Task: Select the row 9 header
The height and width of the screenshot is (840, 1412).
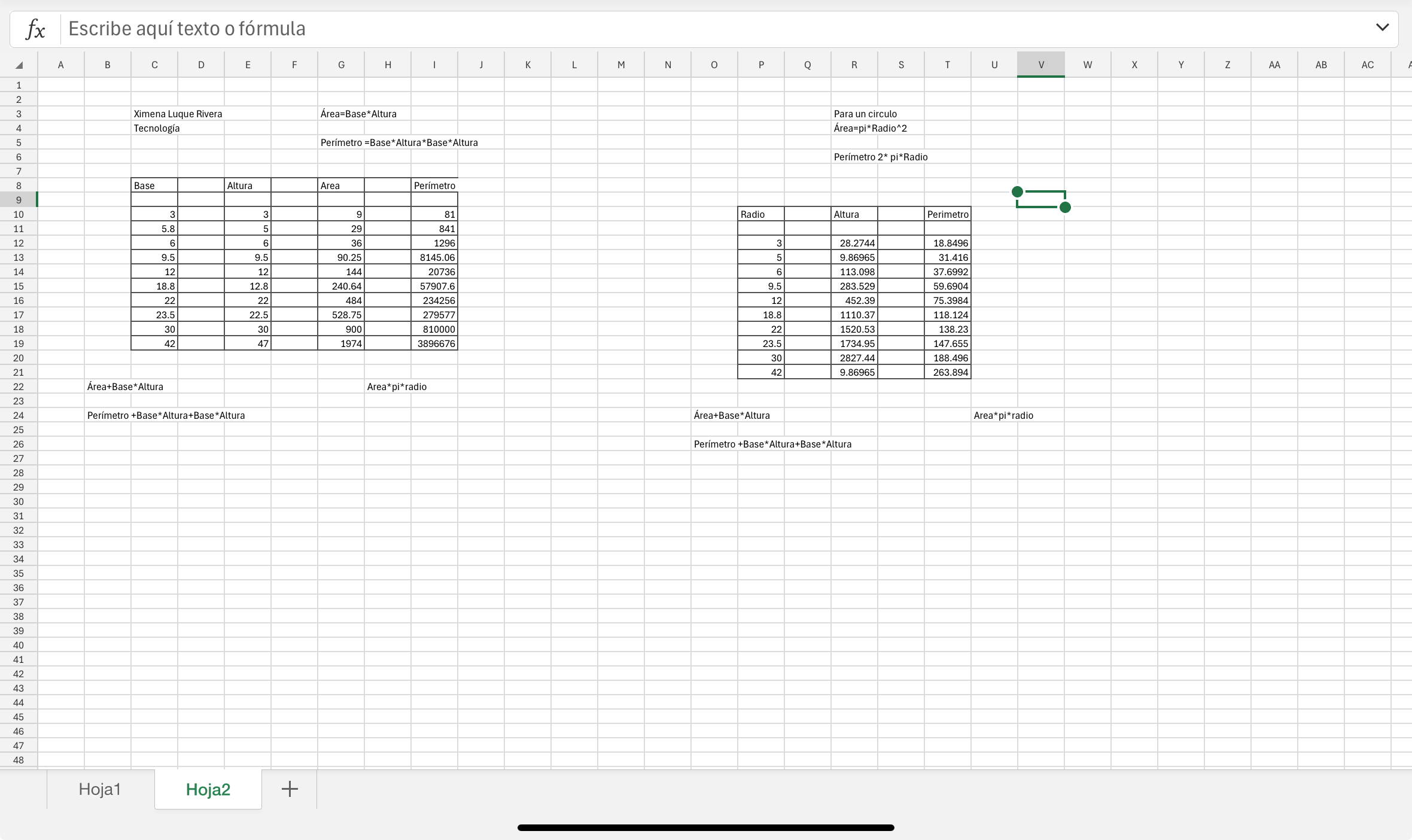Action: click(19, 200)
